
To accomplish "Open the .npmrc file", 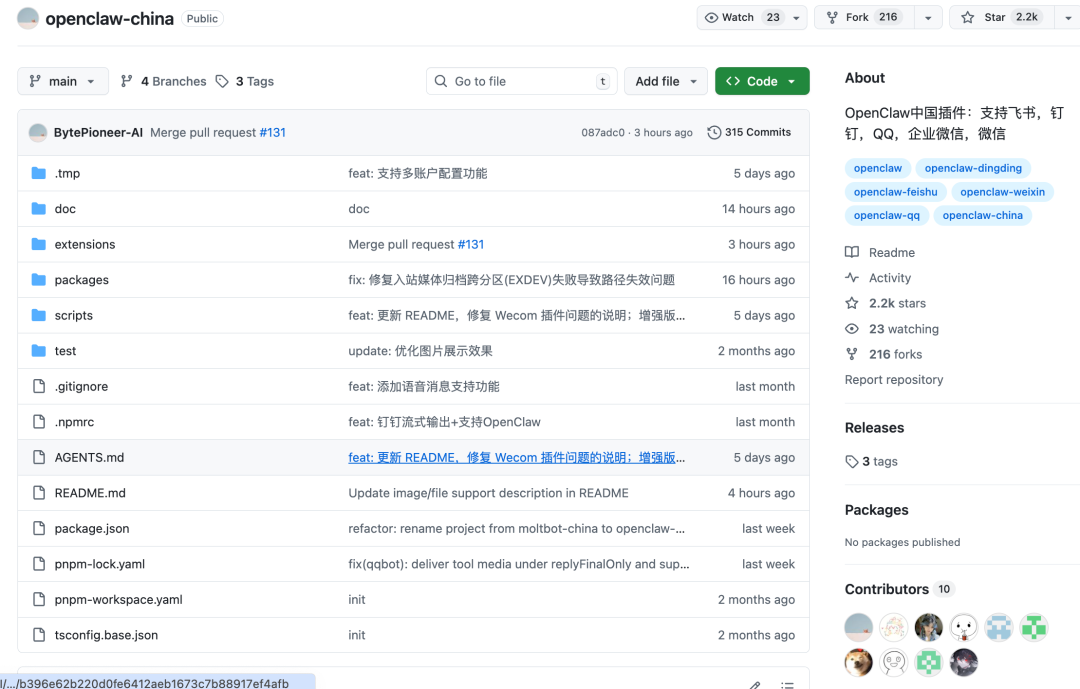I will (74, 422).
